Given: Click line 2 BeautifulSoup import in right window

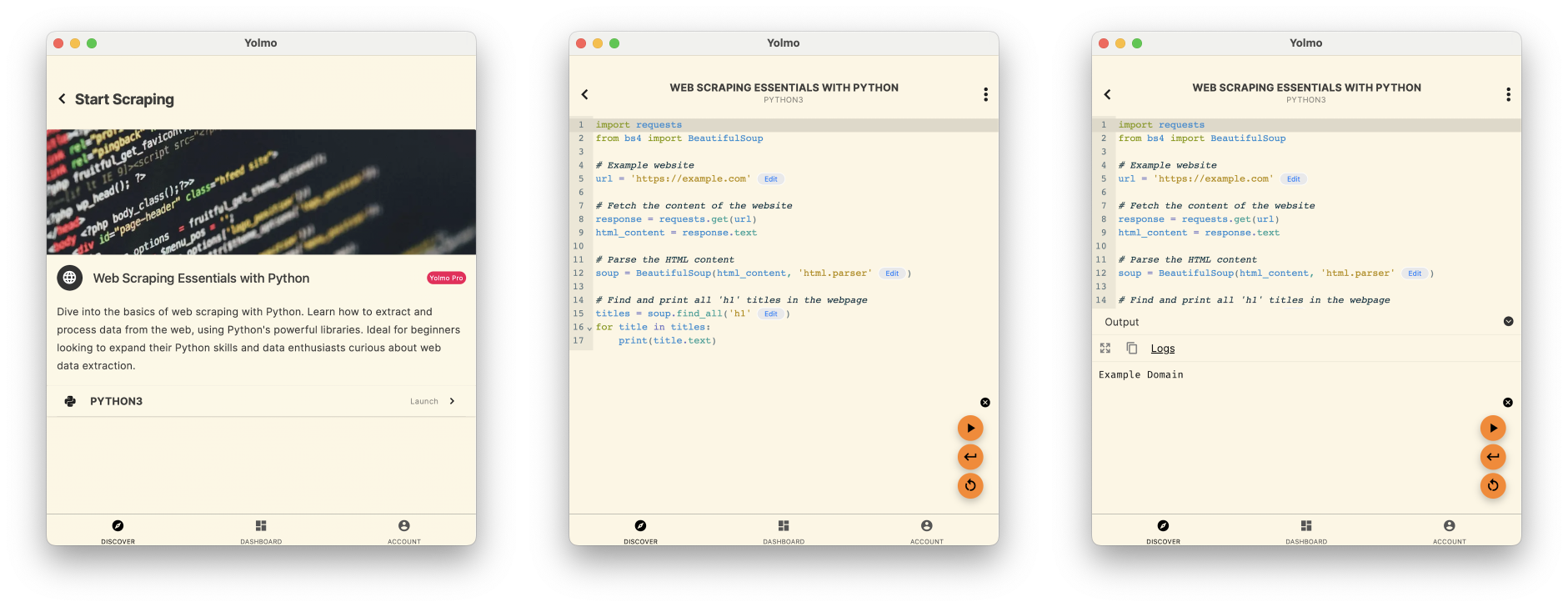Looking at the screenshot, I should click(x=1202, y=138).
